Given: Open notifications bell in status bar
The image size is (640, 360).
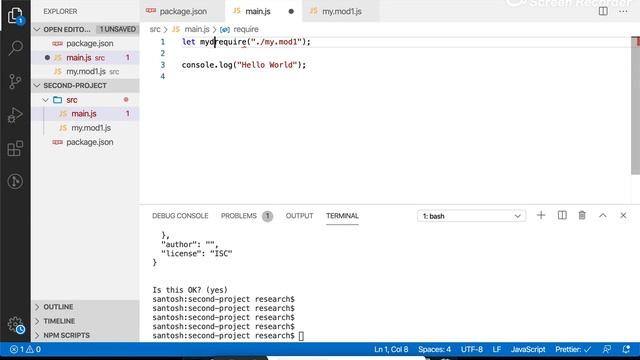Looking at the screenshot, I should (626, 349).
